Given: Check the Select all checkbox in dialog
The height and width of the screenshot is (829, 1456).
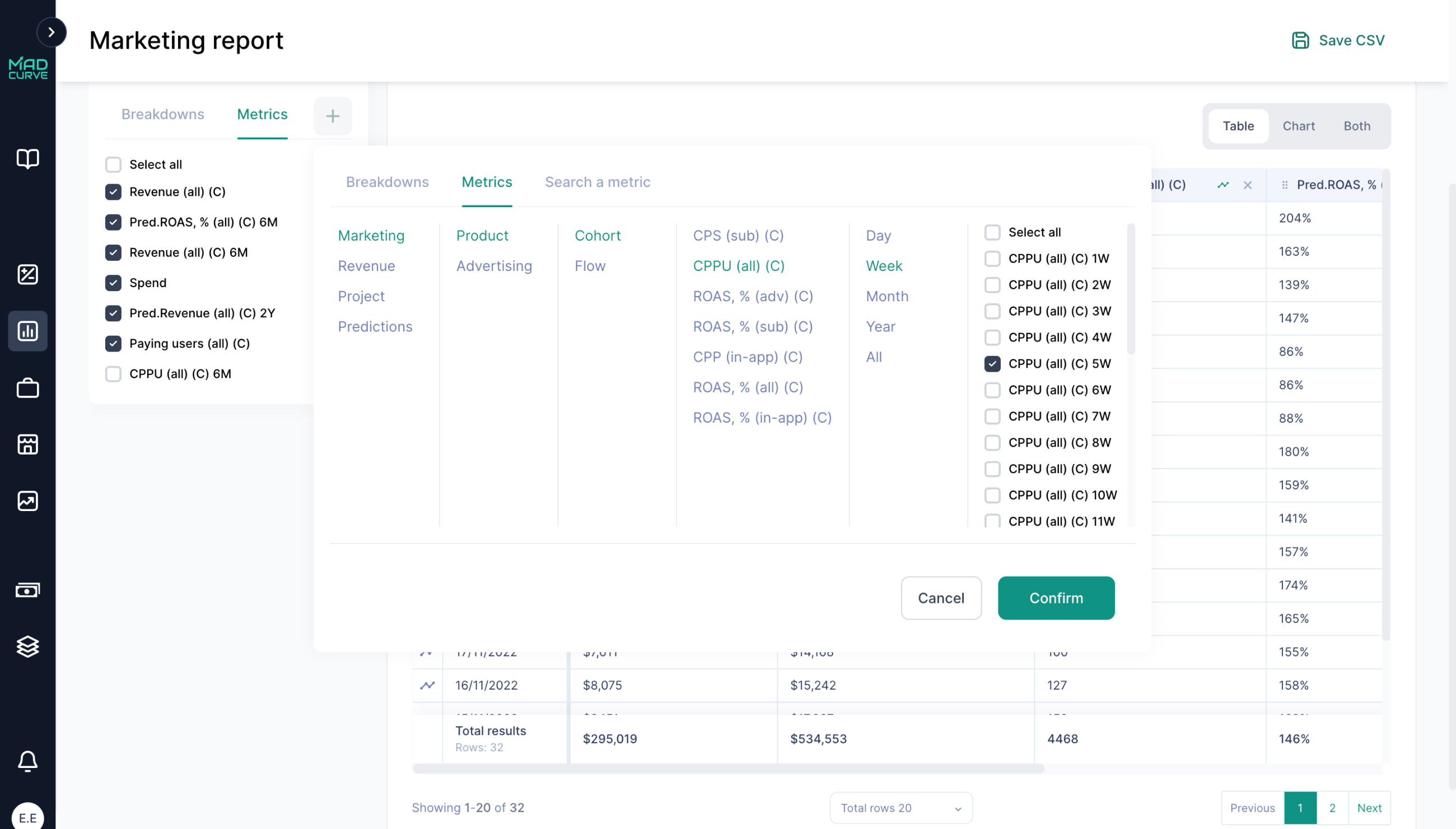Looking at the screenshot, I should click(993, 232).
